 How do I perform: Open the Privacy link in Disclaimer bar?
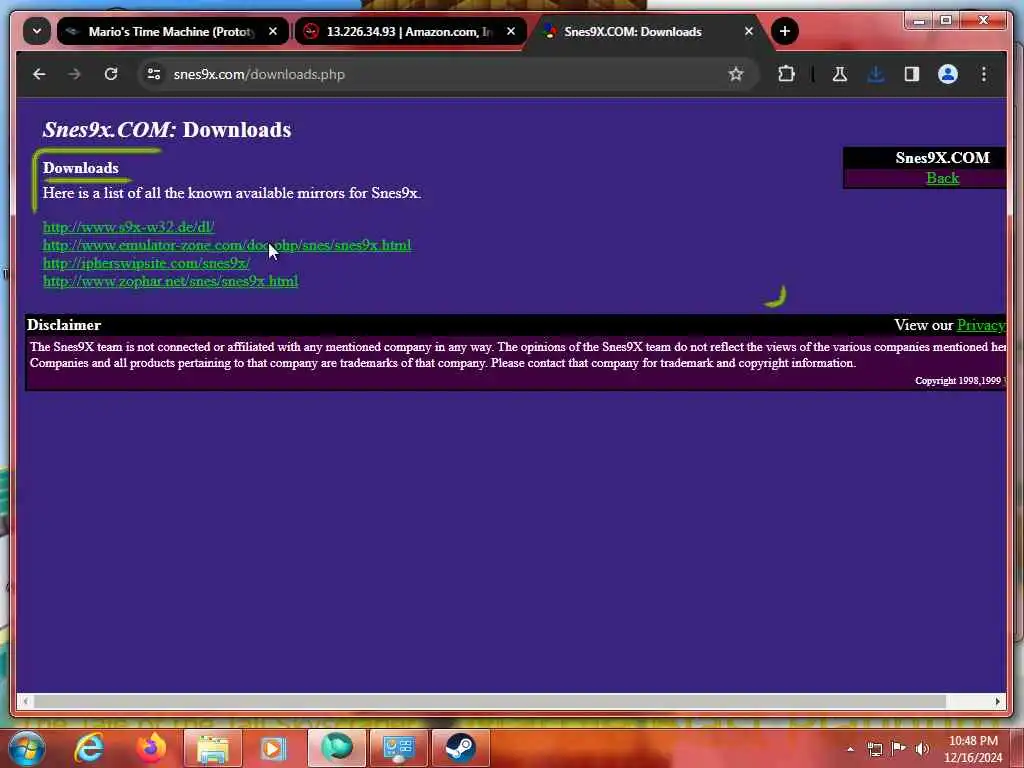981,325
